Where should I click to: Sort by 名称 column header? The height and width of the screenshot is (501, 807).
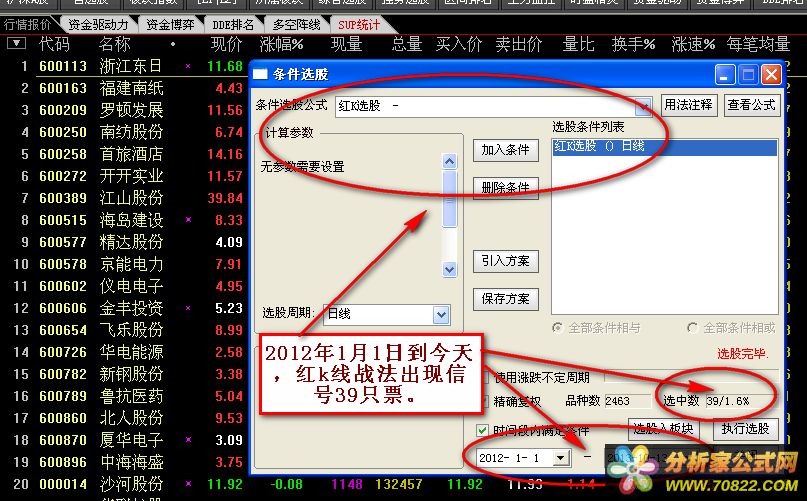(x=115, y=44)
